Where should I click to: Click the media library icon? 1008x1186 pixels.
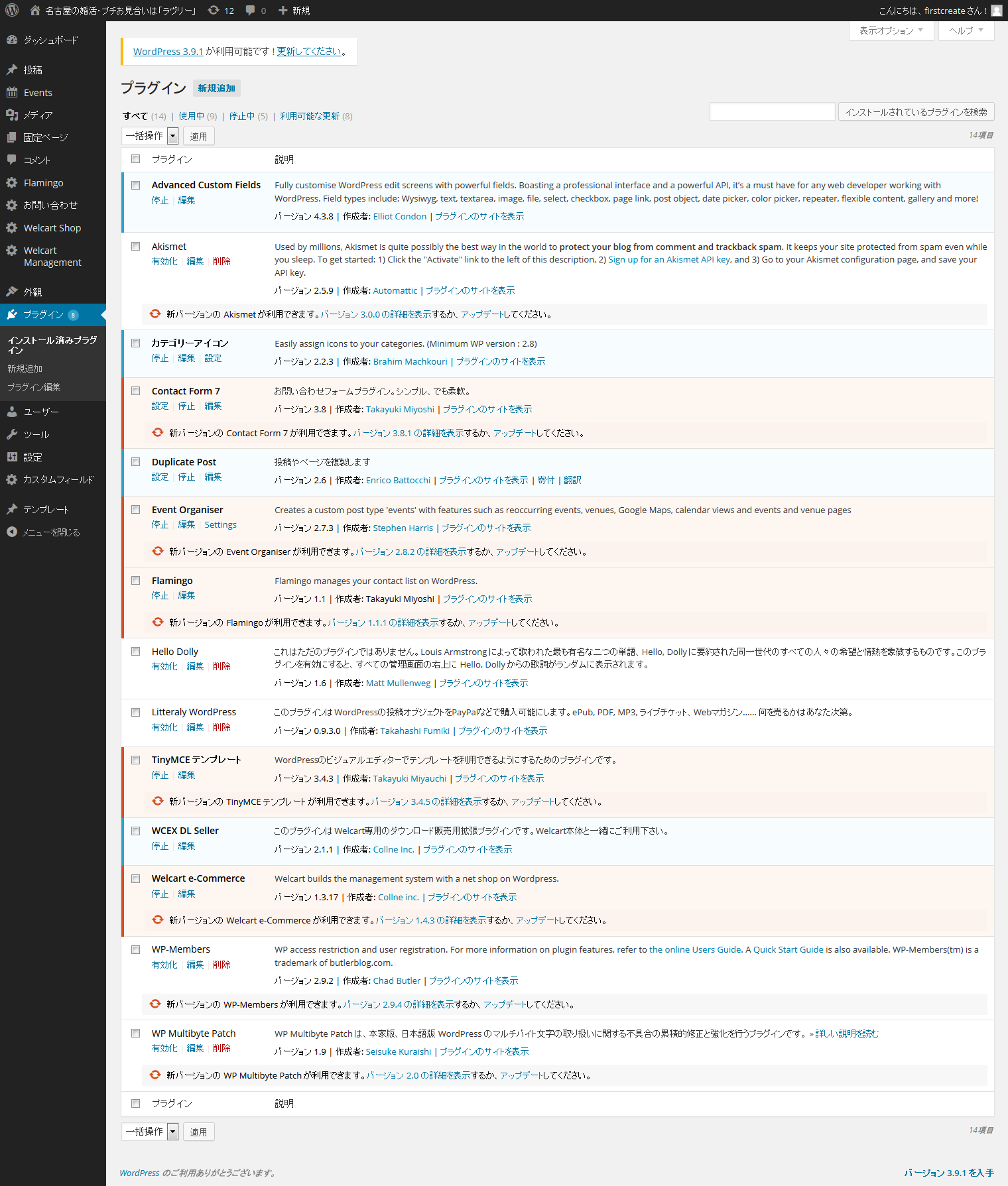coord(12,115)
